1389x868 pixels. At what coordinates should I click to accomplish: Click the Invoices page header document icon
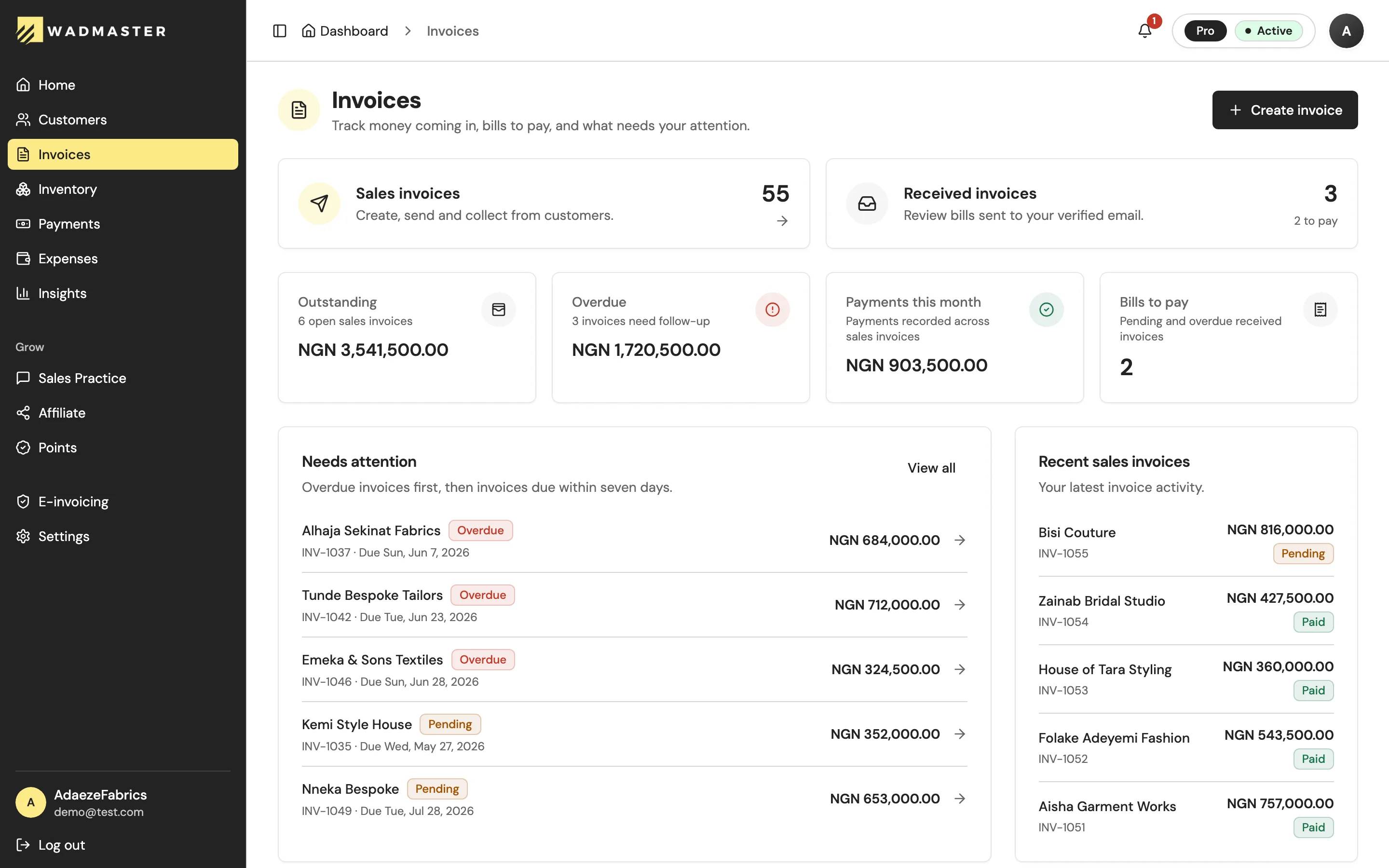[x=299, y=109]
